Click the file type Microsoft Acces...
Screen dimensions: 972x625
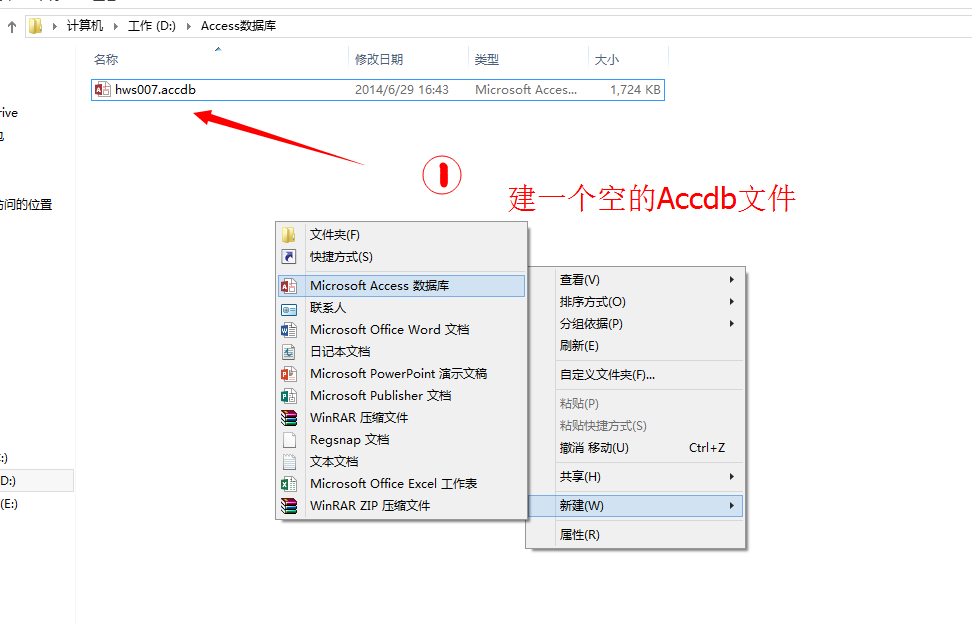526,90
